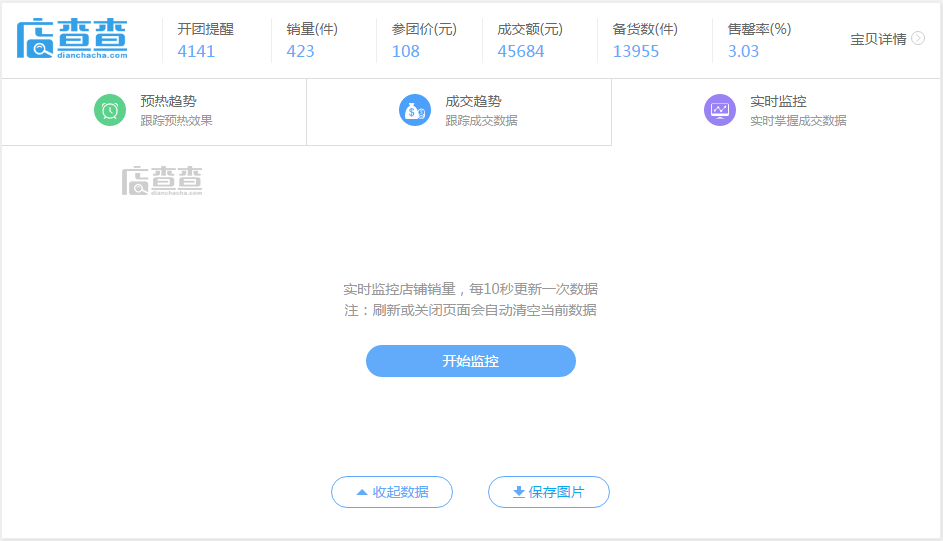Start monitoring with the 开始监控 button
Screen dimensions: 943x541
coord(471,361)
